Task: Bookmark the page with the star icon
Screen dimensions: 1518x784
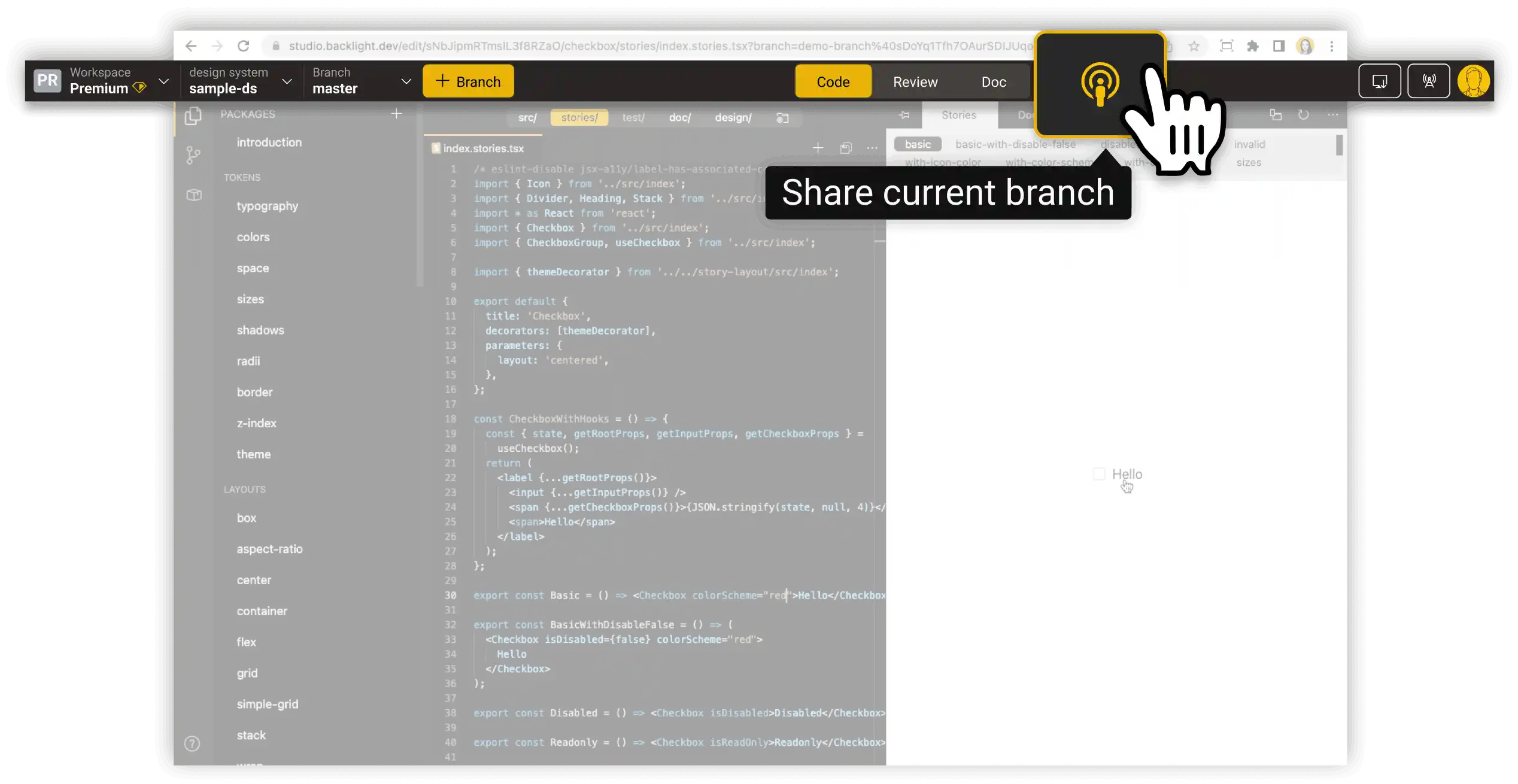Action: [1195, 46]
